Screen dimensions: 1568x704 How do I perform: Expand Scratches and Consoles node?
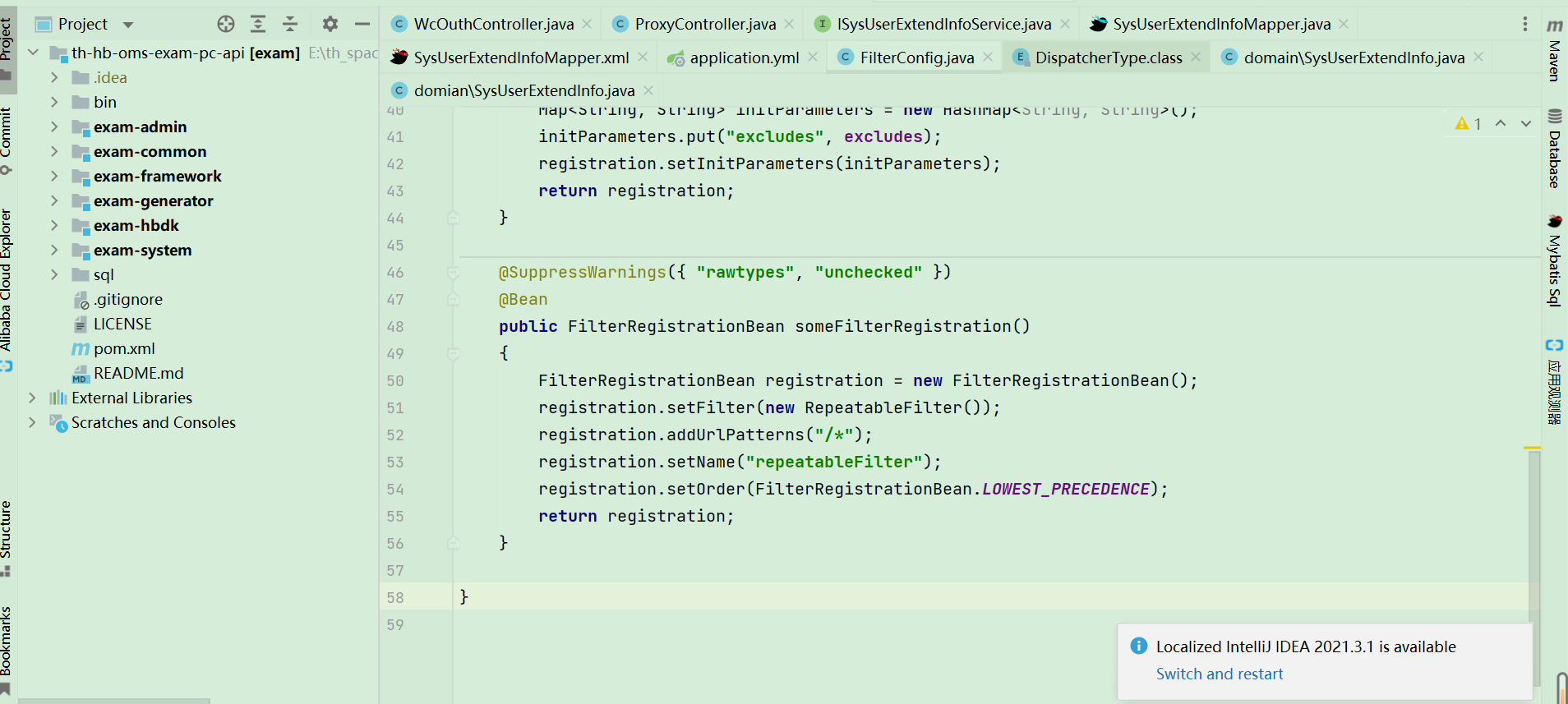[33, 422]
